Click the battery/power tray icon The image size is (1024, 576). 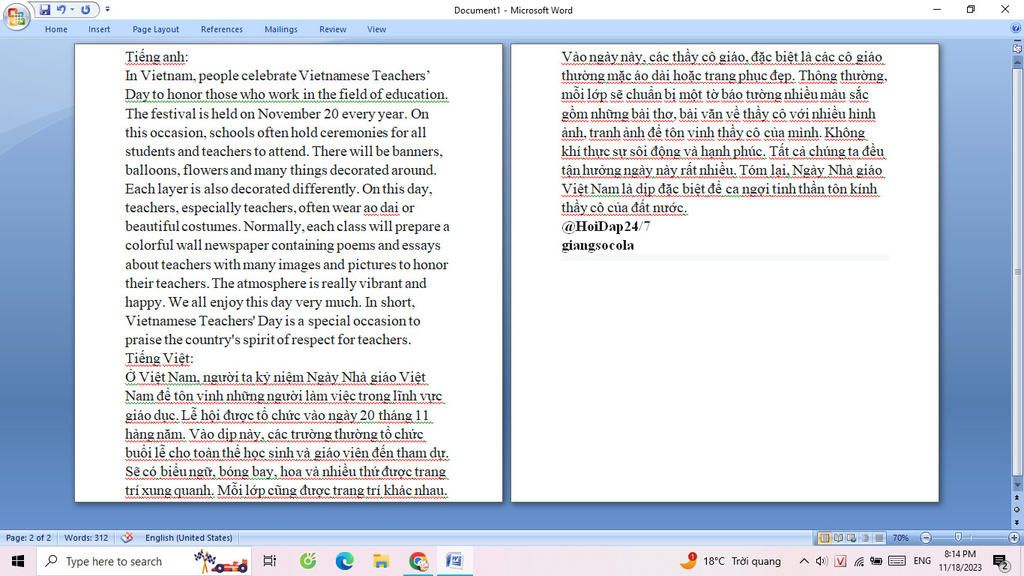click(876, 561)
